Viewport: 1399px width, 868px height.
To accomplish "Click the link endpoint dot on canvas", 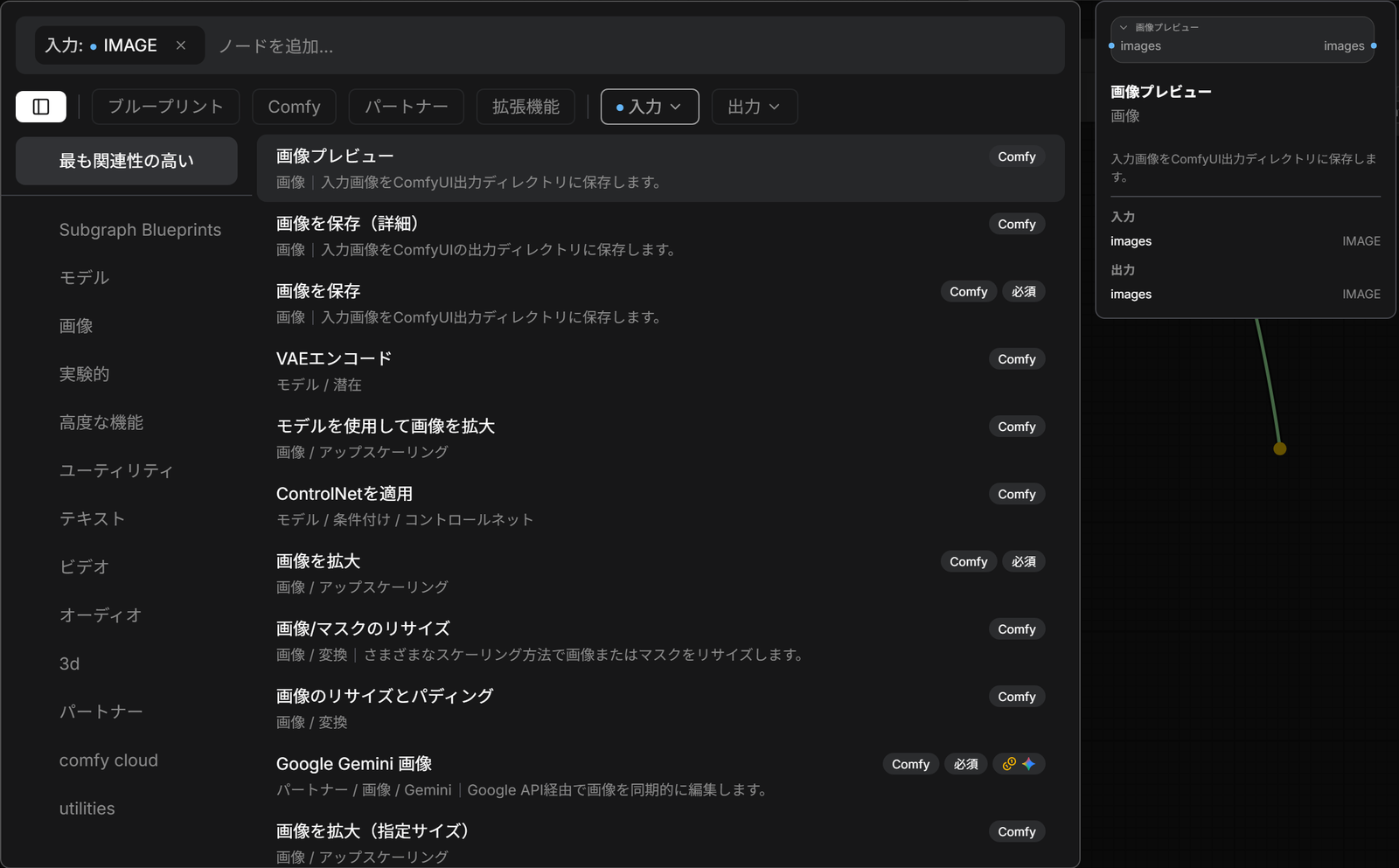I will click(x=1280, y=448).
